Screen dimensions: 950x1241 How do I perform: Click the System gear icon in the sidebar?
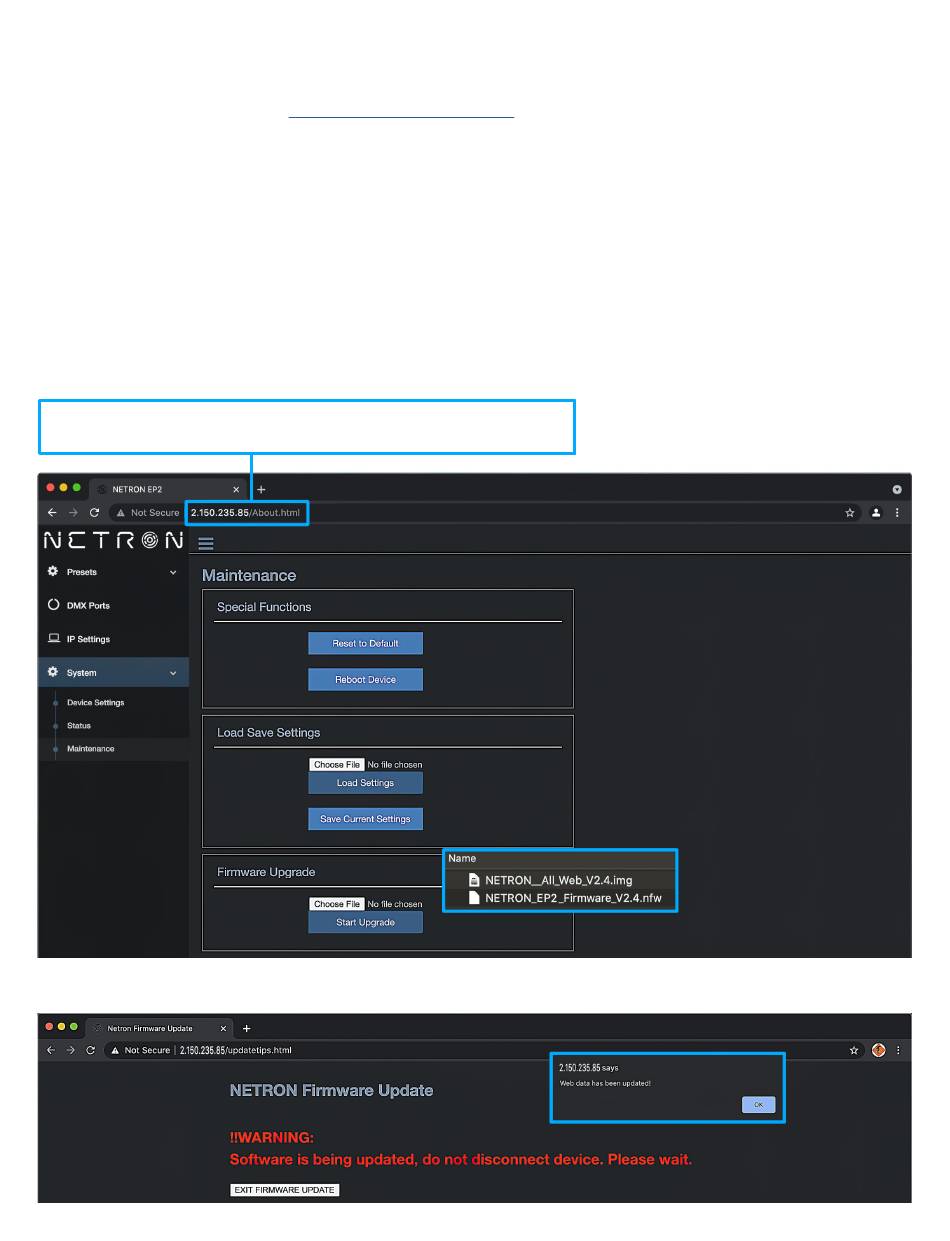pyautogui.click(x=53, y=672)
